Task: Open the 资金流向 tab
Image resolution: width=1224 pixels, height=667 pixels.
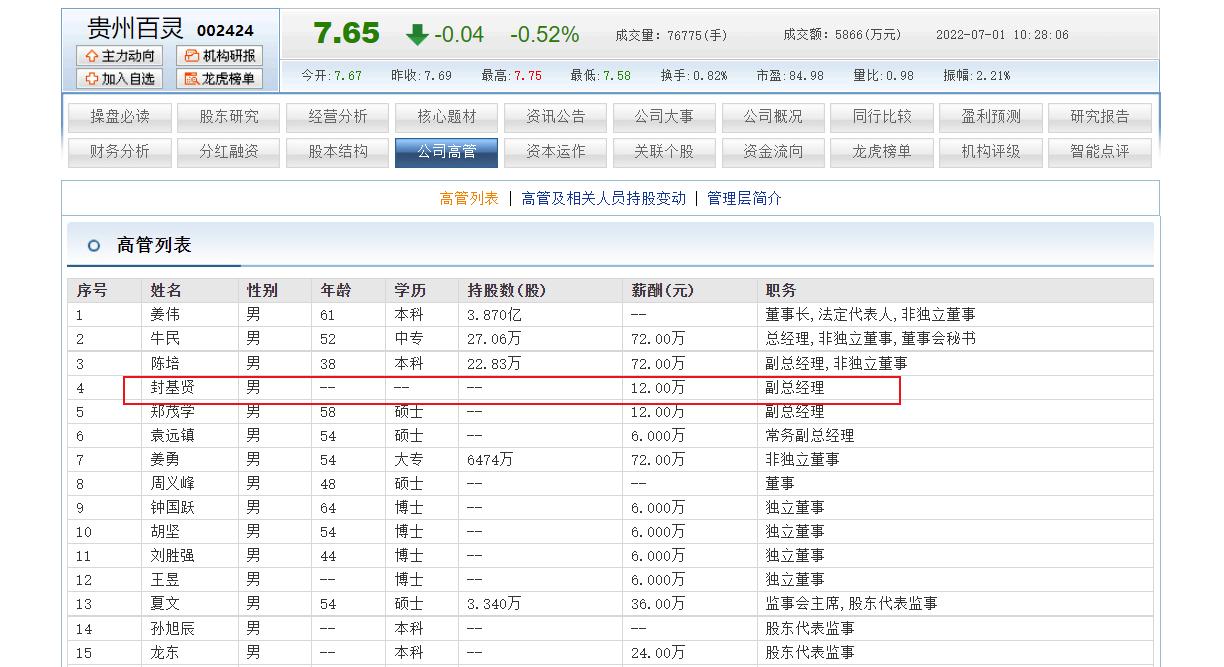Action: coord(773,153)
